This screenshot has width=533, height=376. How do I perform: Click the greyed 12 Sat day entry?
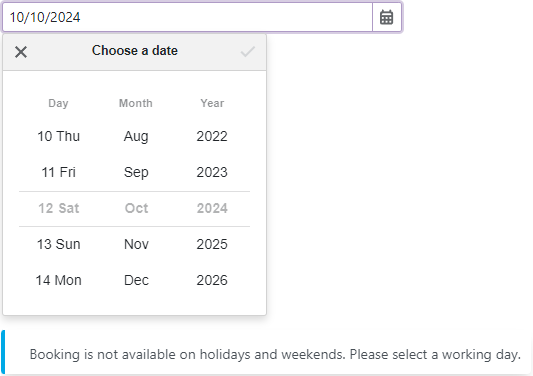click(x=58, y=208)
